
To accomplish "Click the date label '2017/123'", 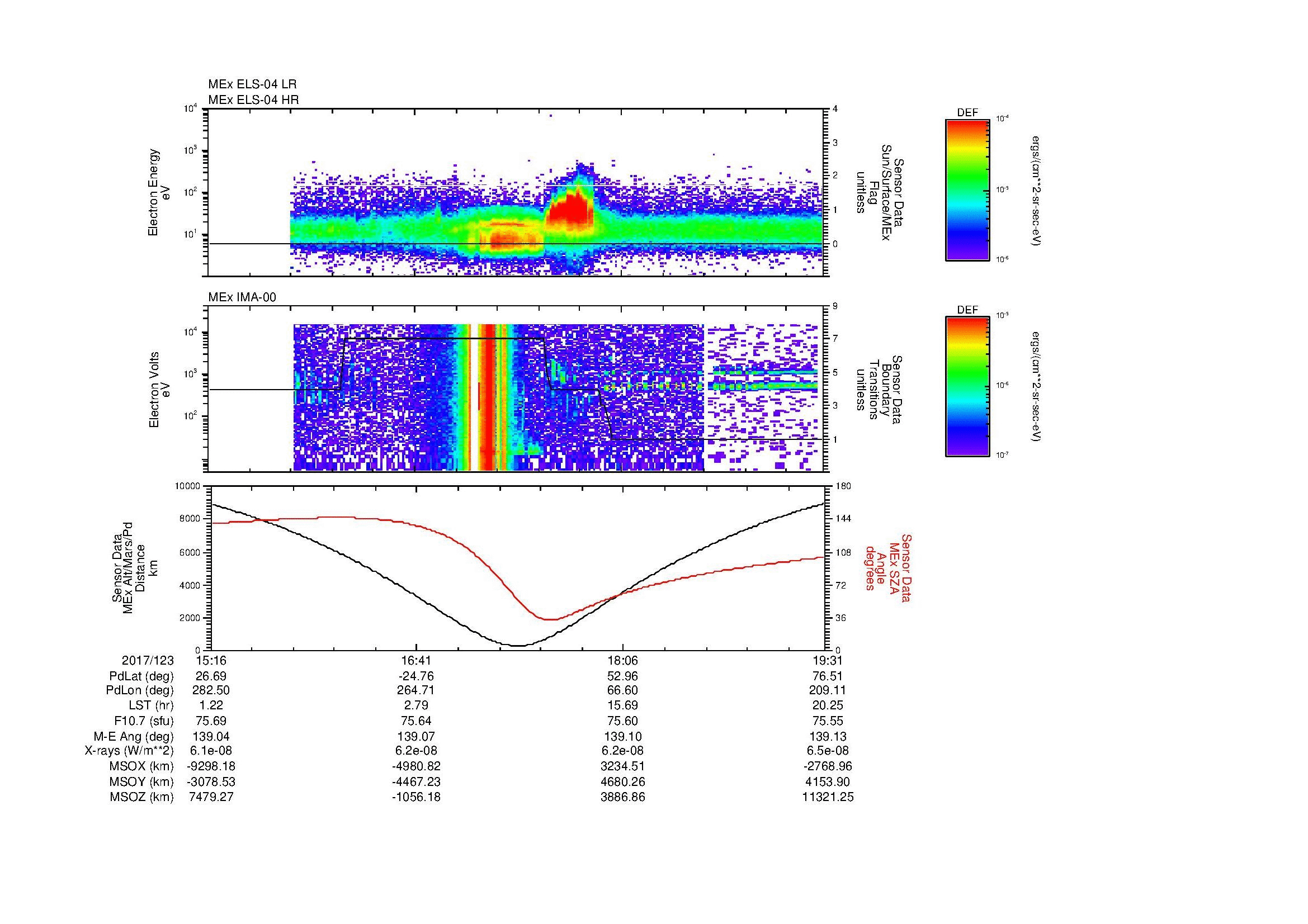I will pyautogui.click(x=148, y=660).
